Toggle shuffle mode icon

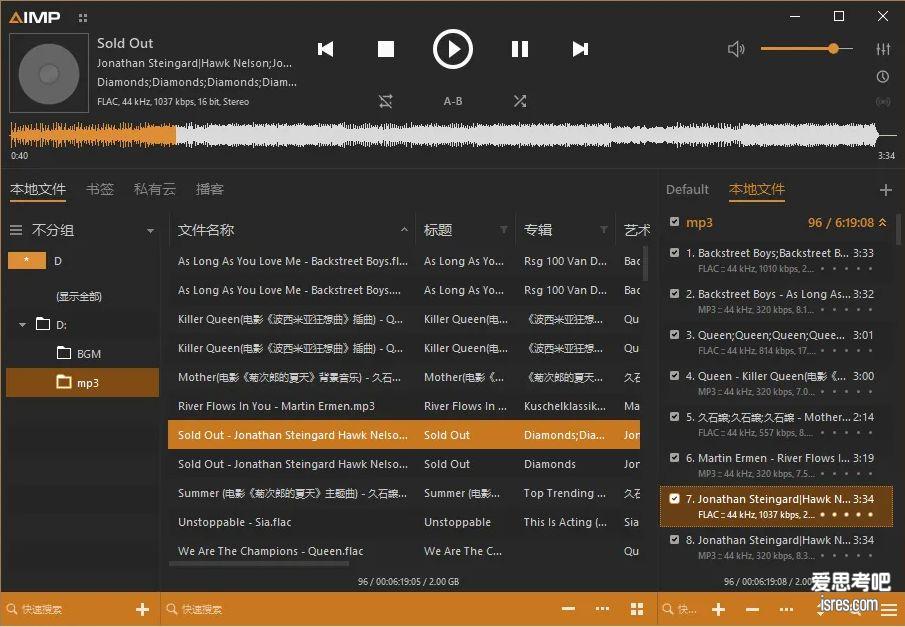click(x=520, y=101)
